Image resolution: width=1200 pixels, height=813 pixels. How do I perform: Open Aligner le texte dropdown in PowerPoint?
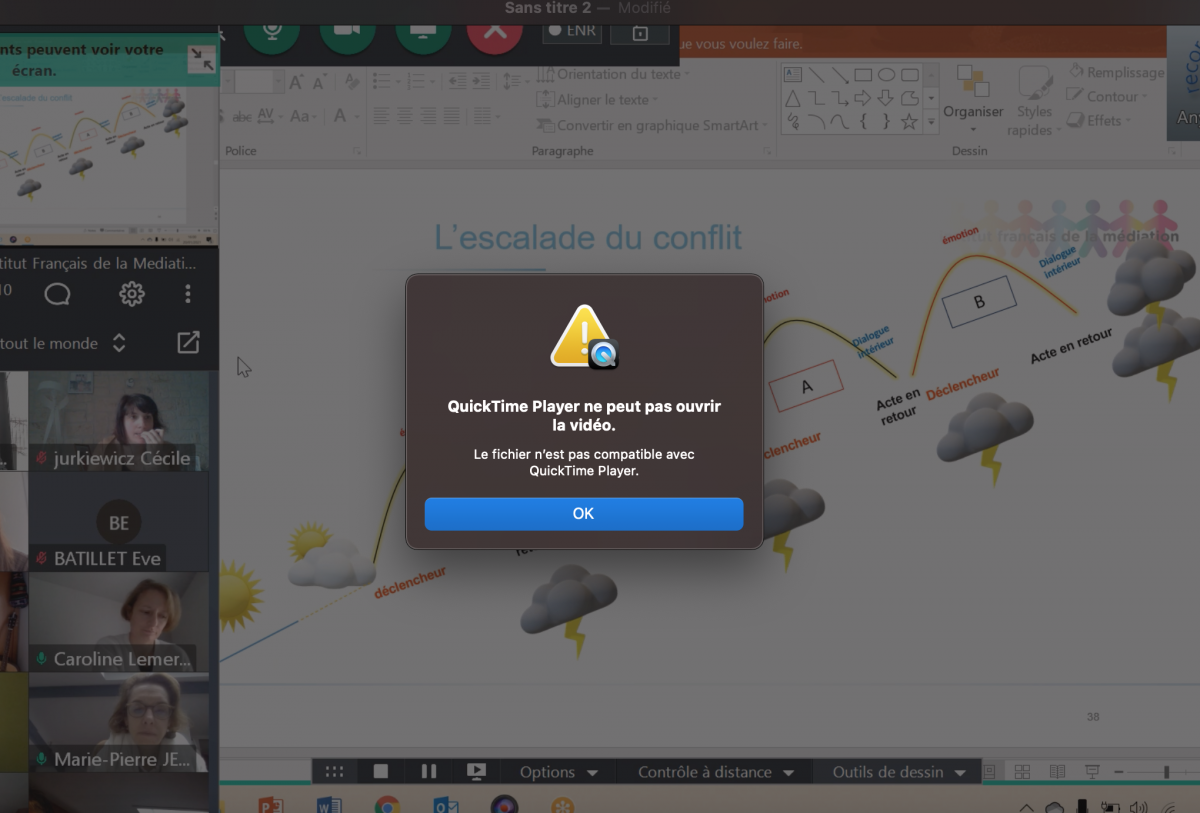598,100
